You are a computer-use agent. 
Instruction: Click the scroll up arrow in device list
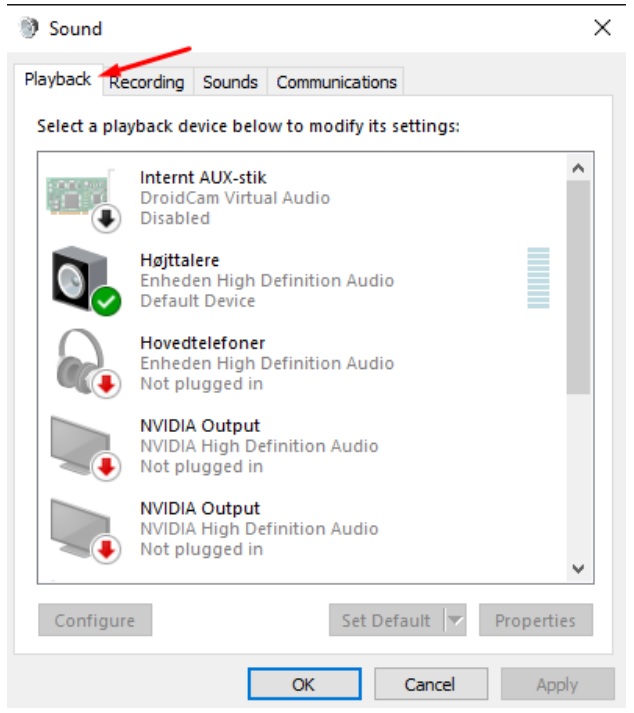coord(578,168)
